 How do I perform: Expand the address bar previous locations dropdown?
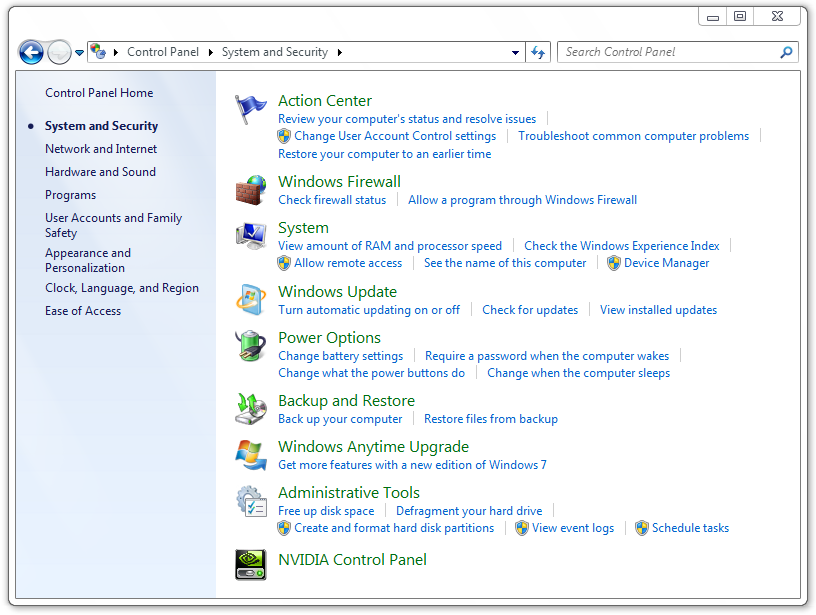pyautogui.click(x=515, y=53)
